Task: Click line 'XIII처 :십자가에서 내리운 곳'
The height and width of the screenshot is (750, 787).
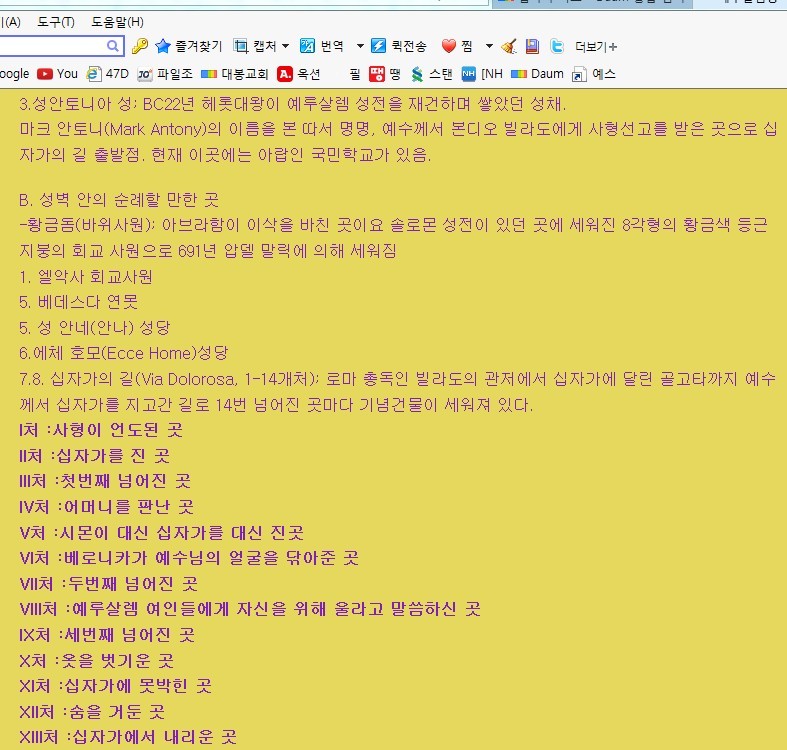Action: tap(128, 737)
